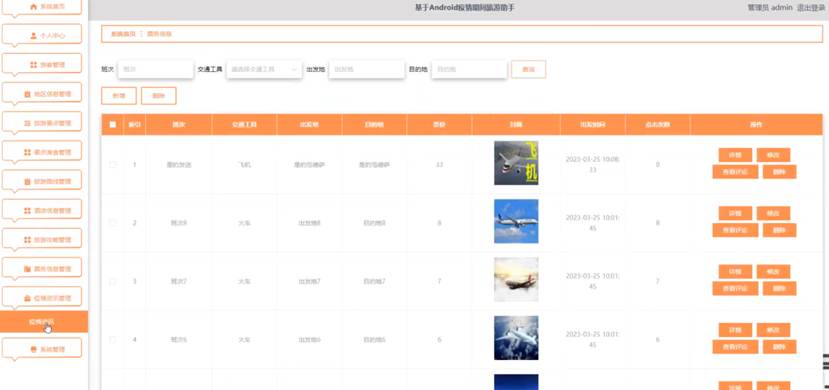Click the 出发时间 column header
Image resolution: width=829 pixels, height=390 pixels.
[592, 125]
